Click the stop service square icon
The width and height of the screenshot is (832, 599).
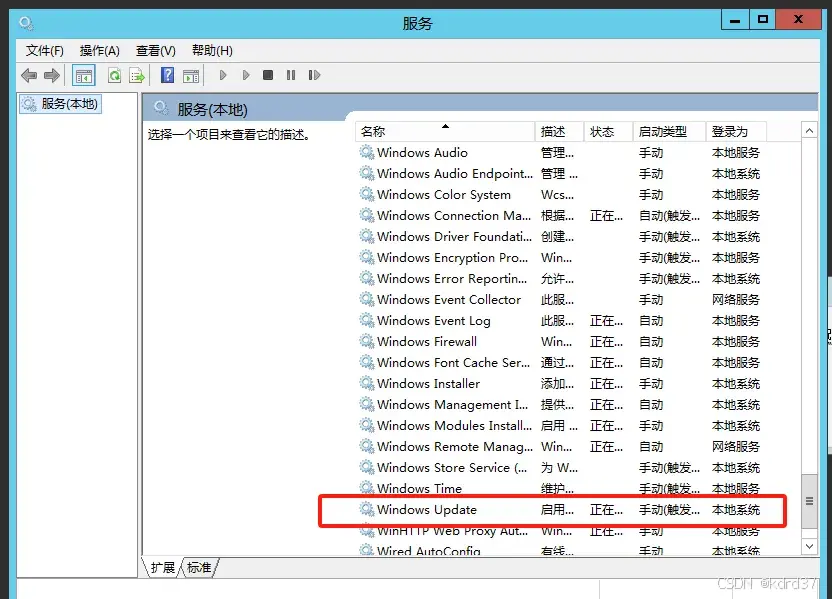(268, 75)
